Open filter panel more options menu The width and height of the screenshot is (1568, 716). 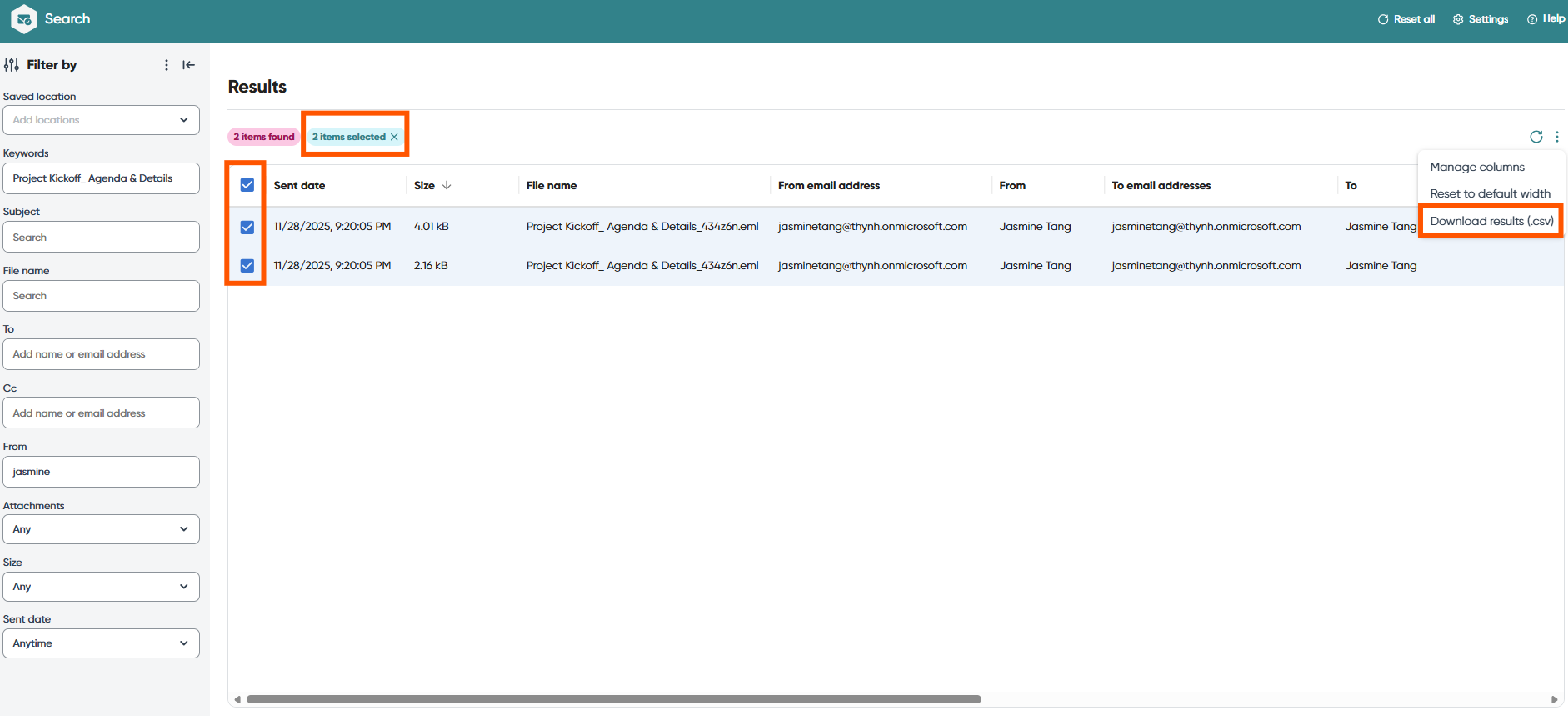[x=167, y=65]
